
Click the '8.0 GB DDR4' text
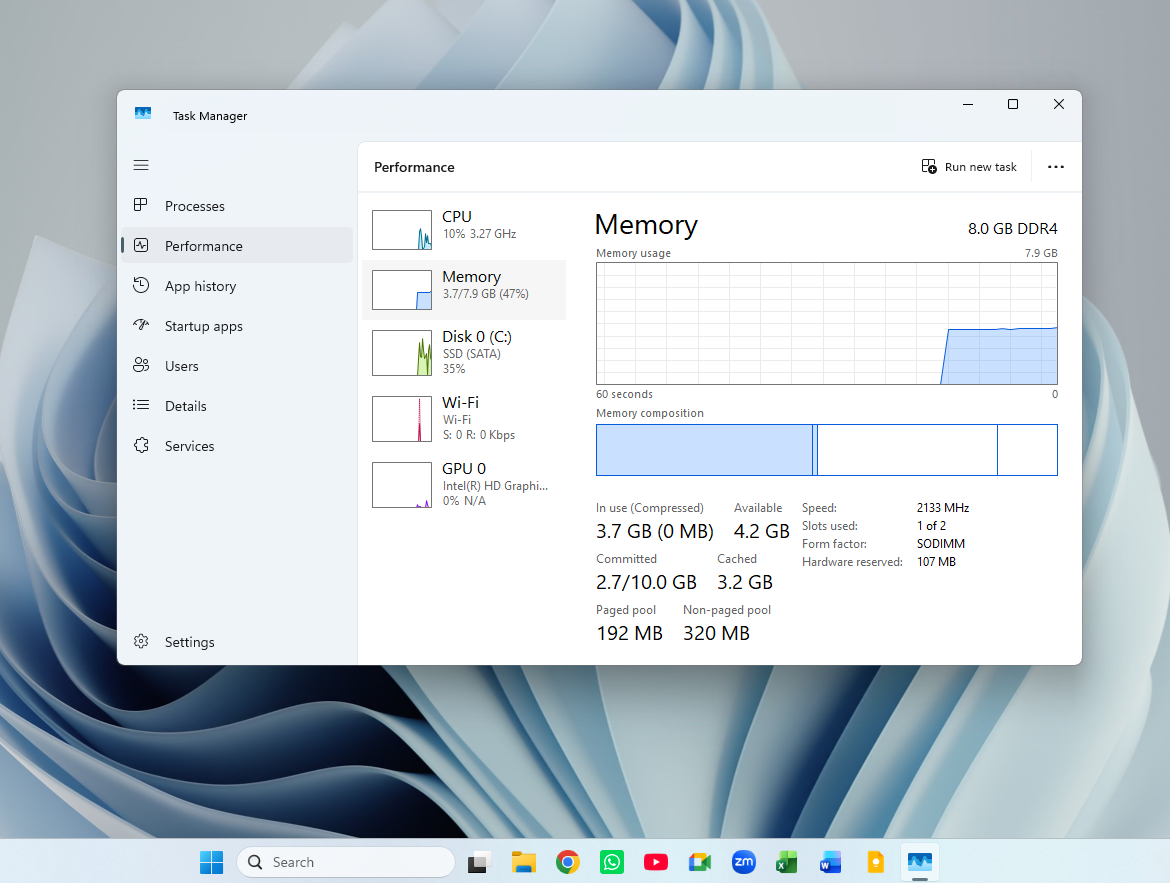coord(1013,228)
